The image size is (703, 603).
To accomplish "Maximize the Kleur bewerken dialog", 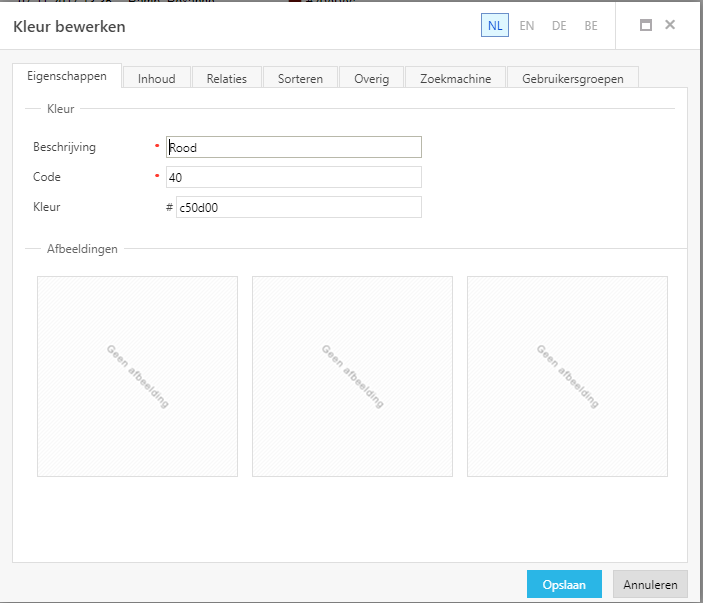I will pos(646,25).
